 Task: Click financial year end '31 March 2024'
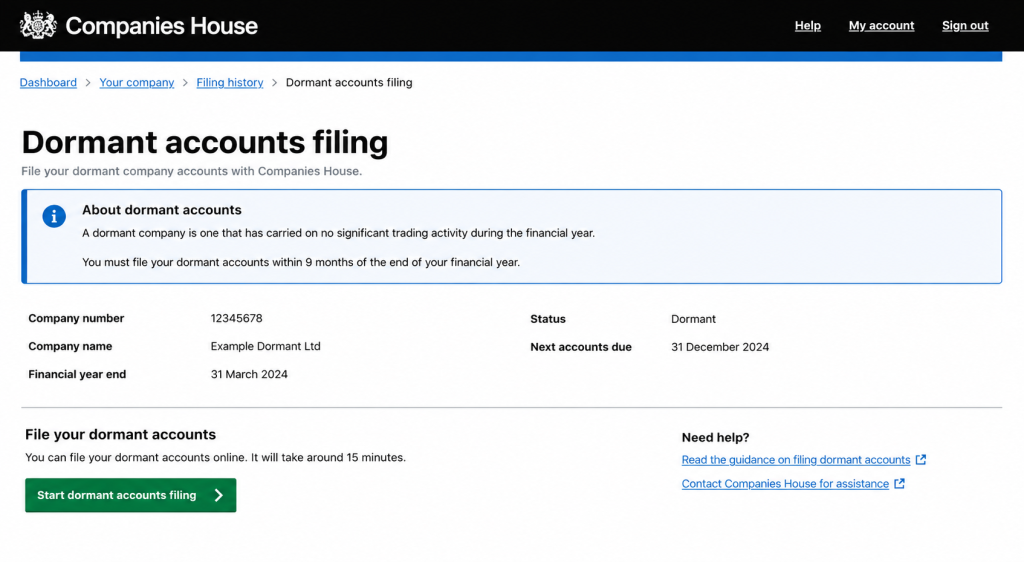(x=249, y=374)
